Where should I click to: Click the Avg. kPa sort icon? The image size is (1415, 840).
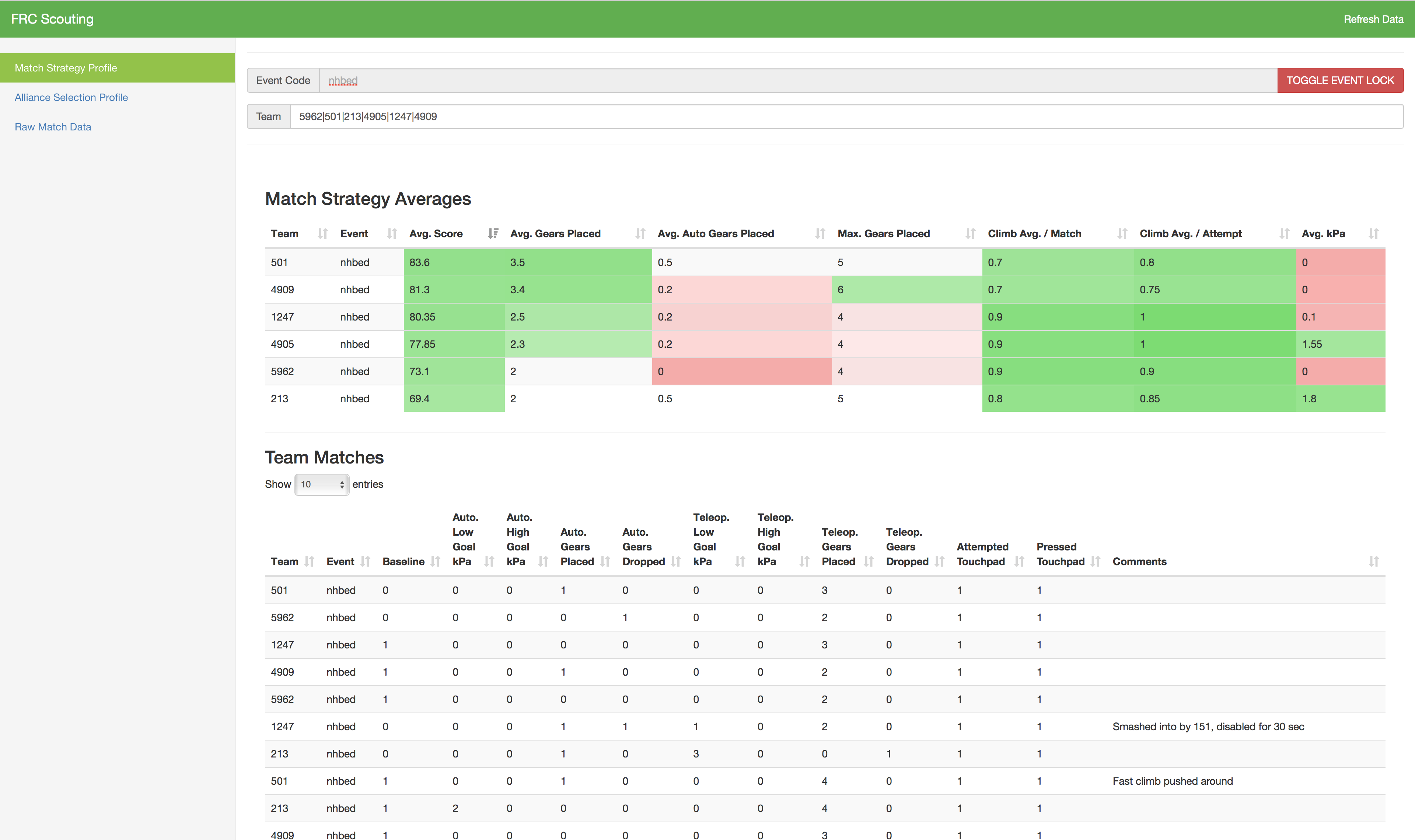pyautogui.click(x=1374, y=233)
